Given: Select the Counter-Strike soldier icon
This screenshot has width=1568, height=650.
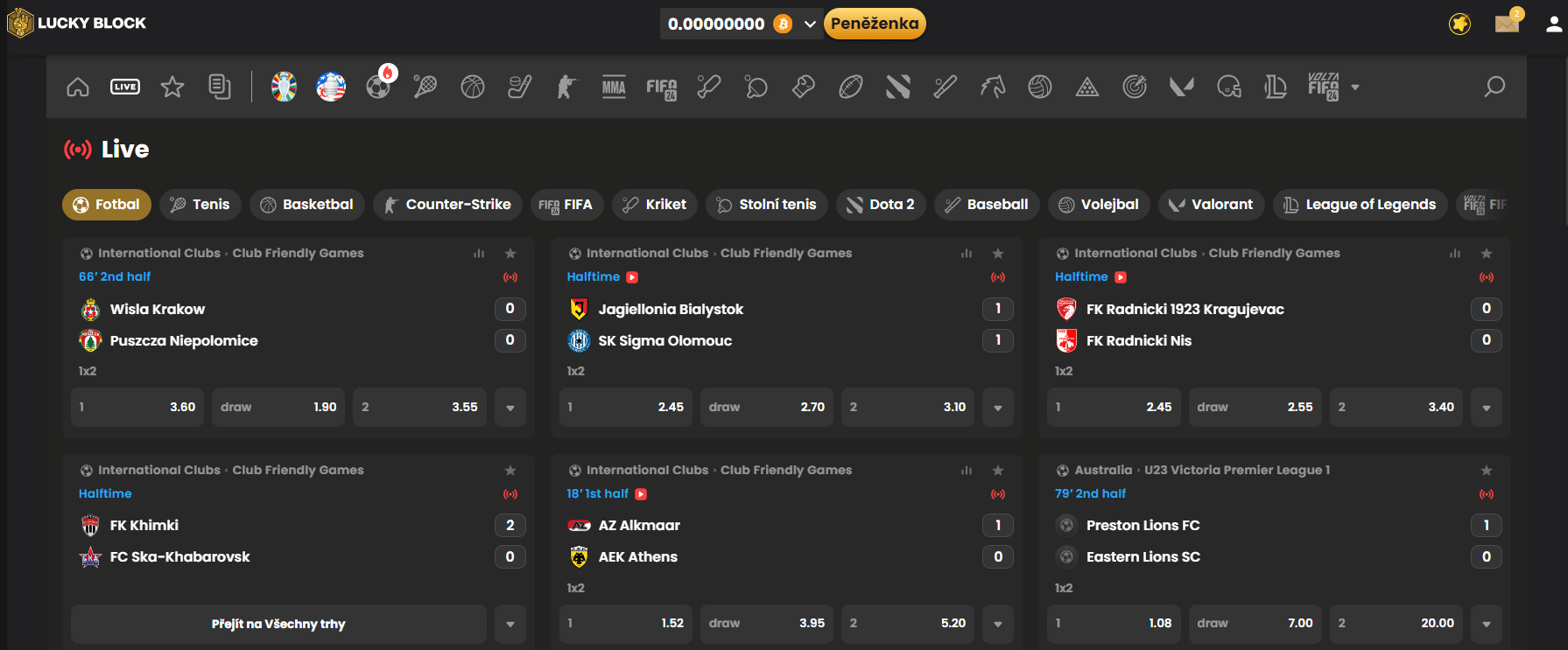Looking at the screenshot, I should tap(567, 87).
